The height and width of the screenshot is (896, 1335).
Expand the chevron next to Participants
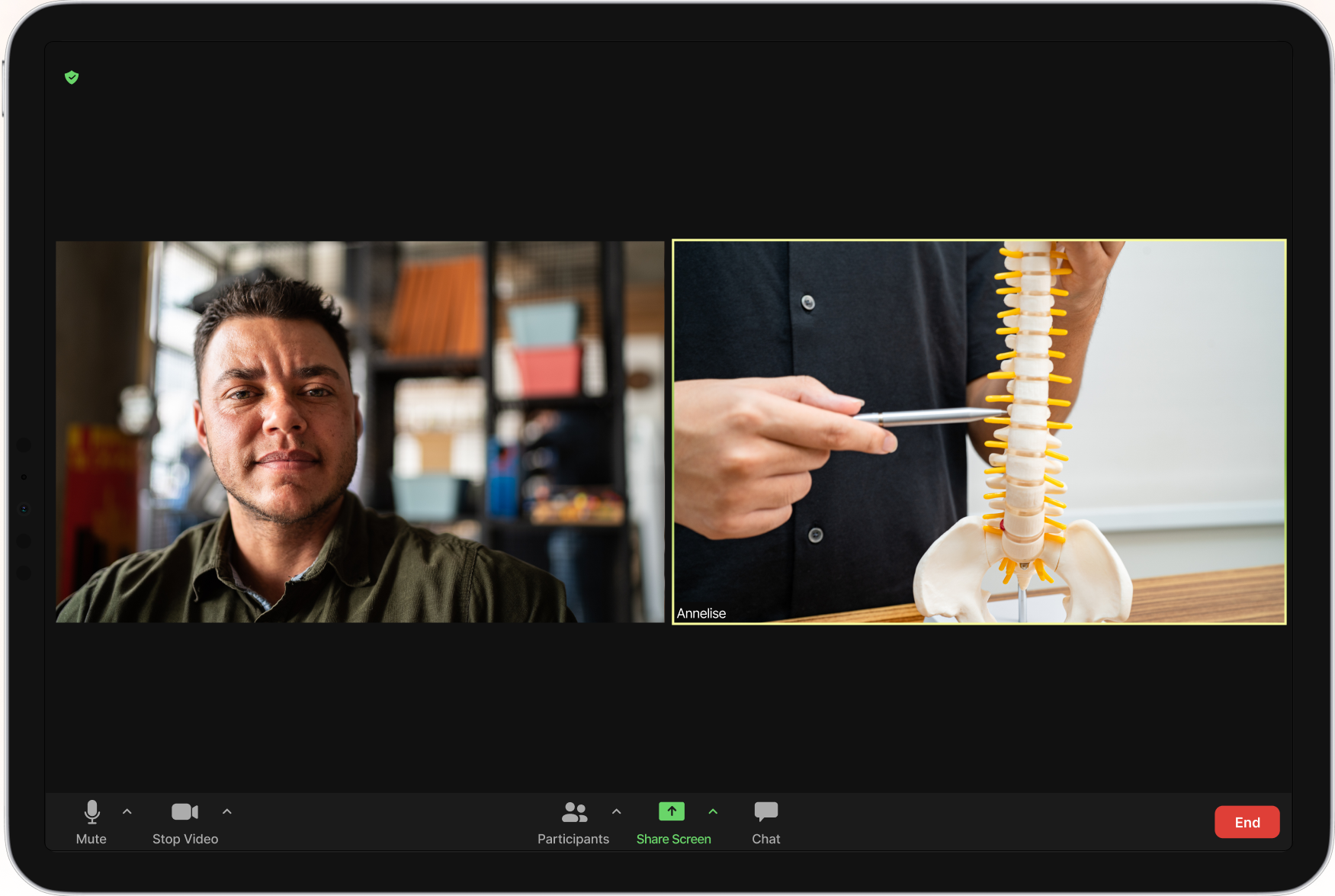pyautogui.click(x=617, y=812)
